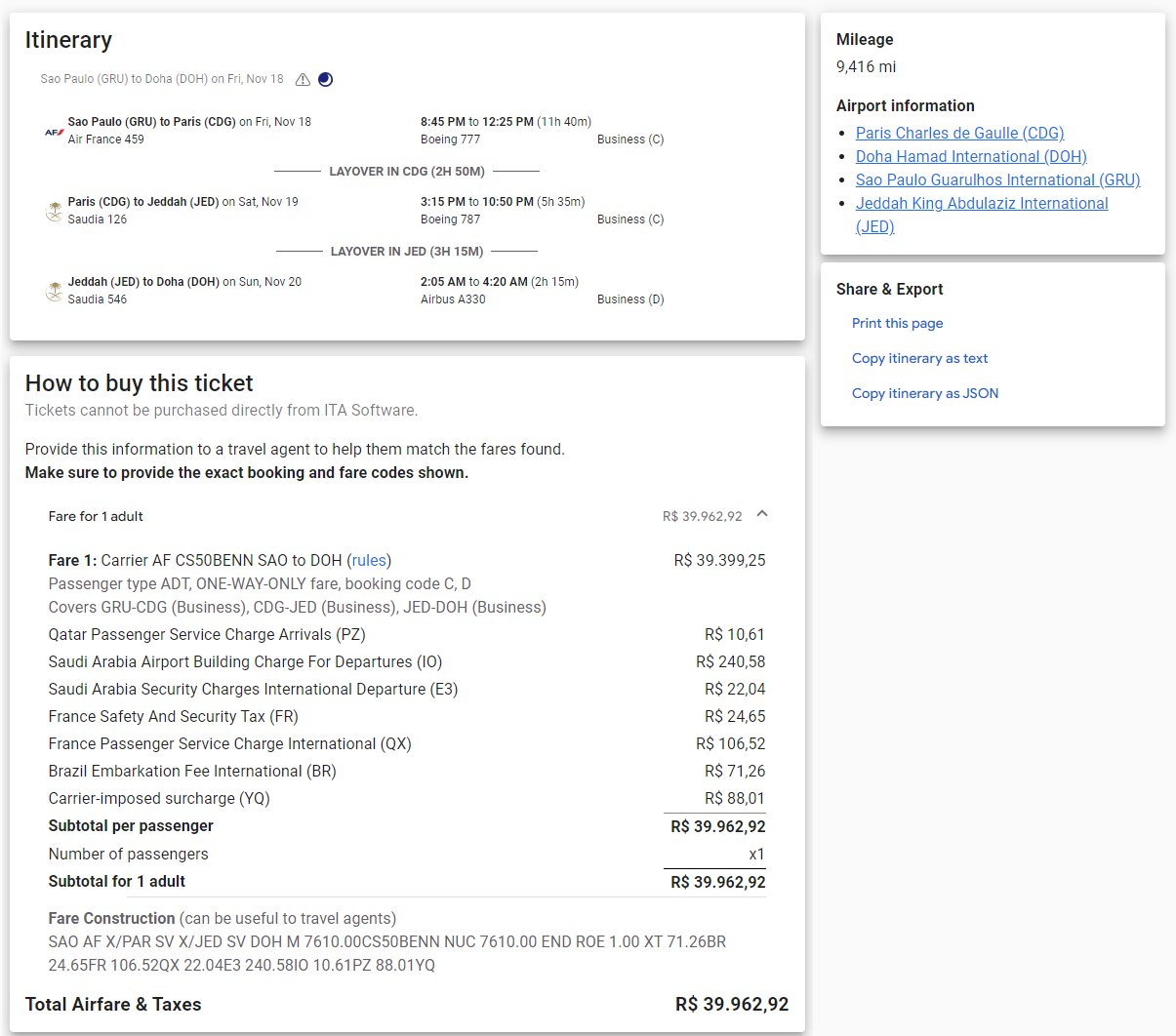This screenshot has height=1036, width=1176.
Task: Click the overnight moon icon in the itinerary header
Action: 326,80
